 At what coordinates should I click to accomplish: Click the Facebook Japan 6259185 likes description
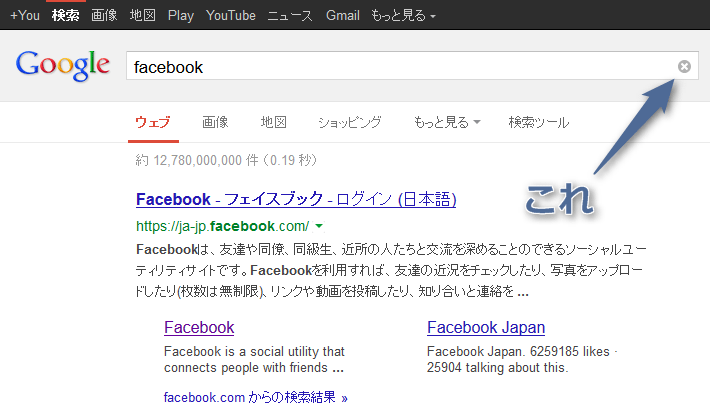click(522, 359)
